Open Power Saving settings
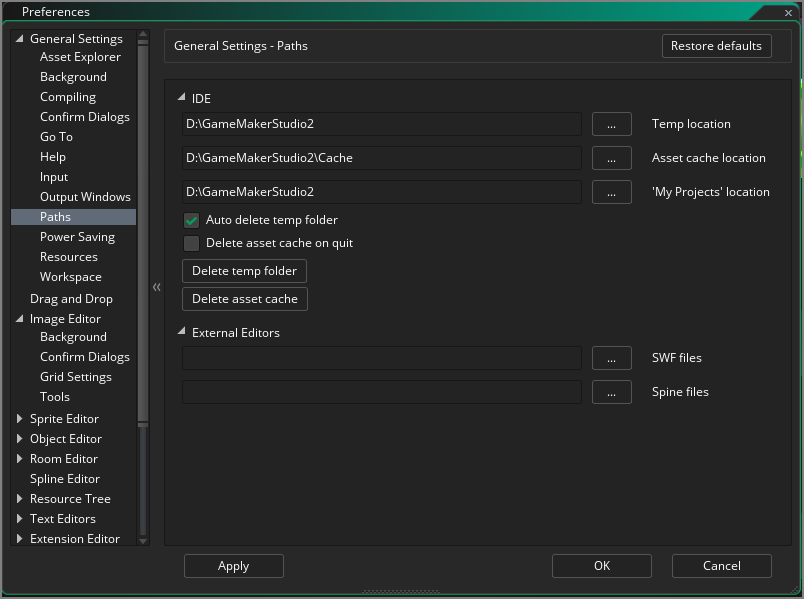The width and height of the screenshot is (804, 599). pos(77,237)
